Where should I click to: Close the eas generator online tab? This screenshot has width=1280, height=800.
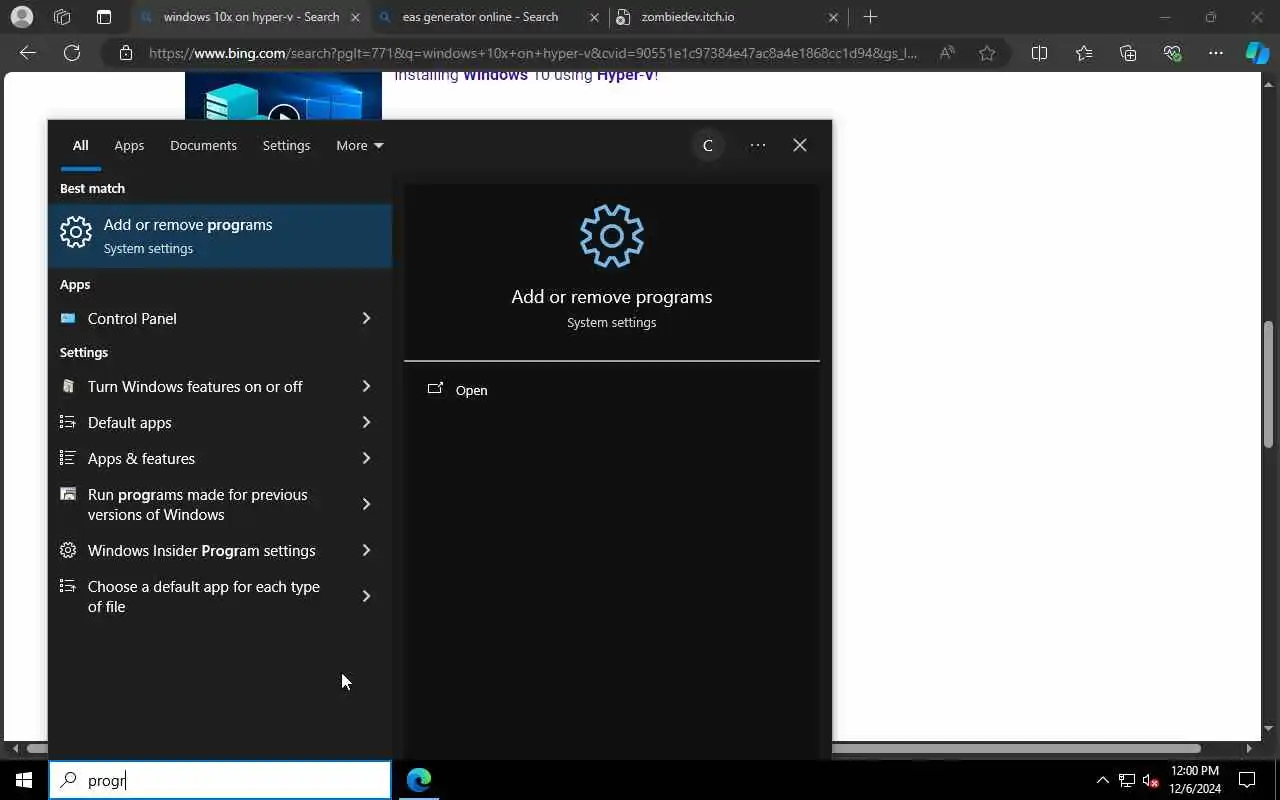click(594, 17)
